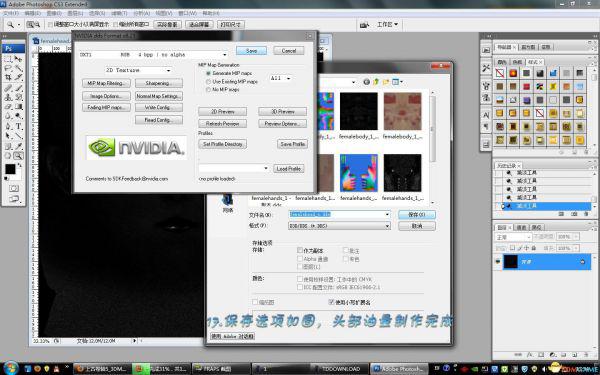Toggle lowercase extension checkbox in save dialog
The width and height of the screenshot is (600, 375).
coord(331,302)
